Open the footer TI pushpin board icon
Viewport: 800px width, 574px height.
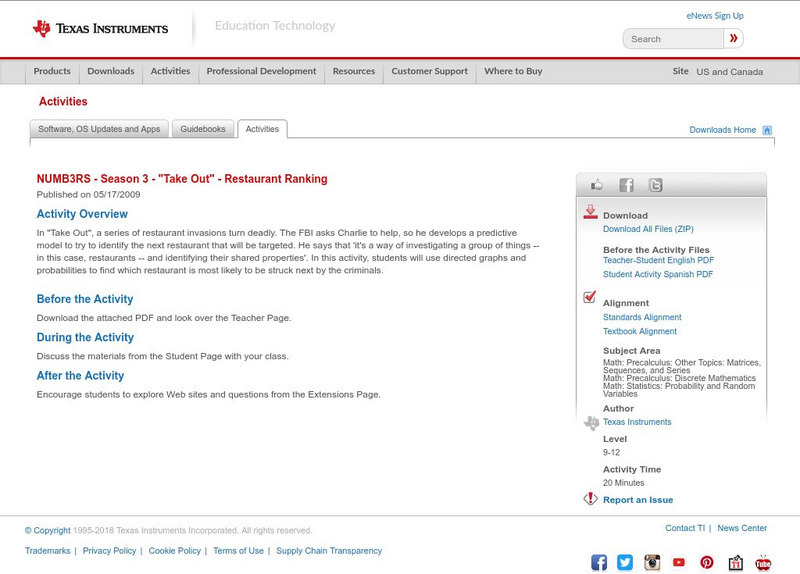click(x=735, y=562)
